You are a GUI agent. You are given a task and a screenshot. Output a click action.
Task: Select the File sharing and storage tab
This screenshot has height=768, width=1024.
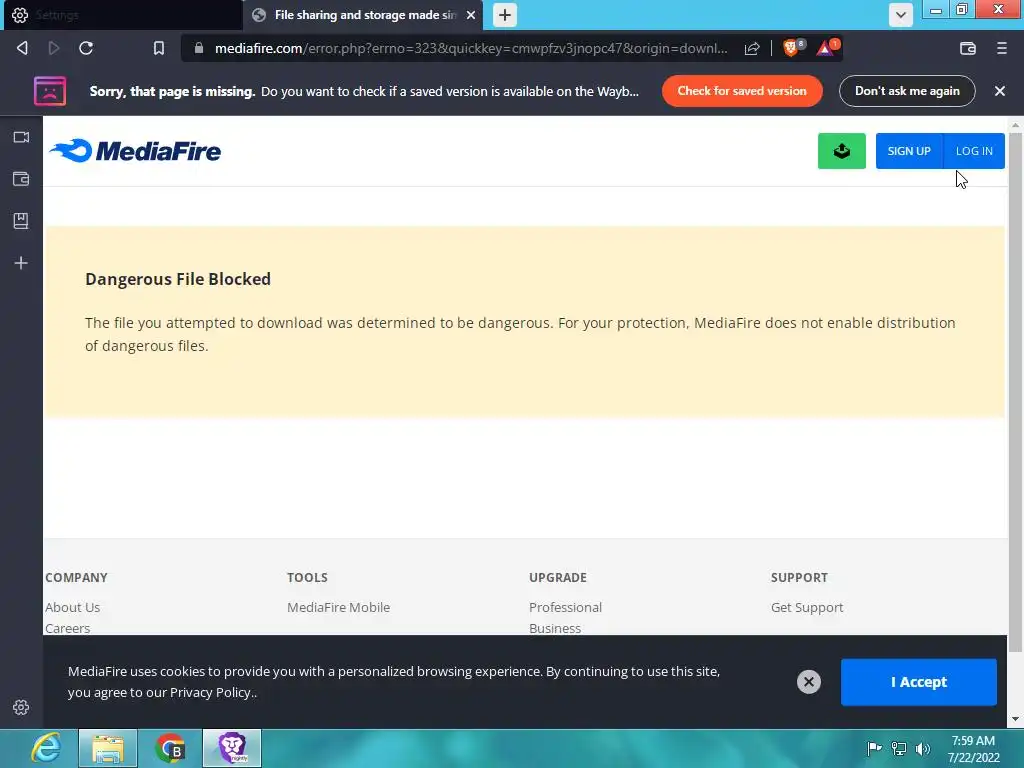363,15
